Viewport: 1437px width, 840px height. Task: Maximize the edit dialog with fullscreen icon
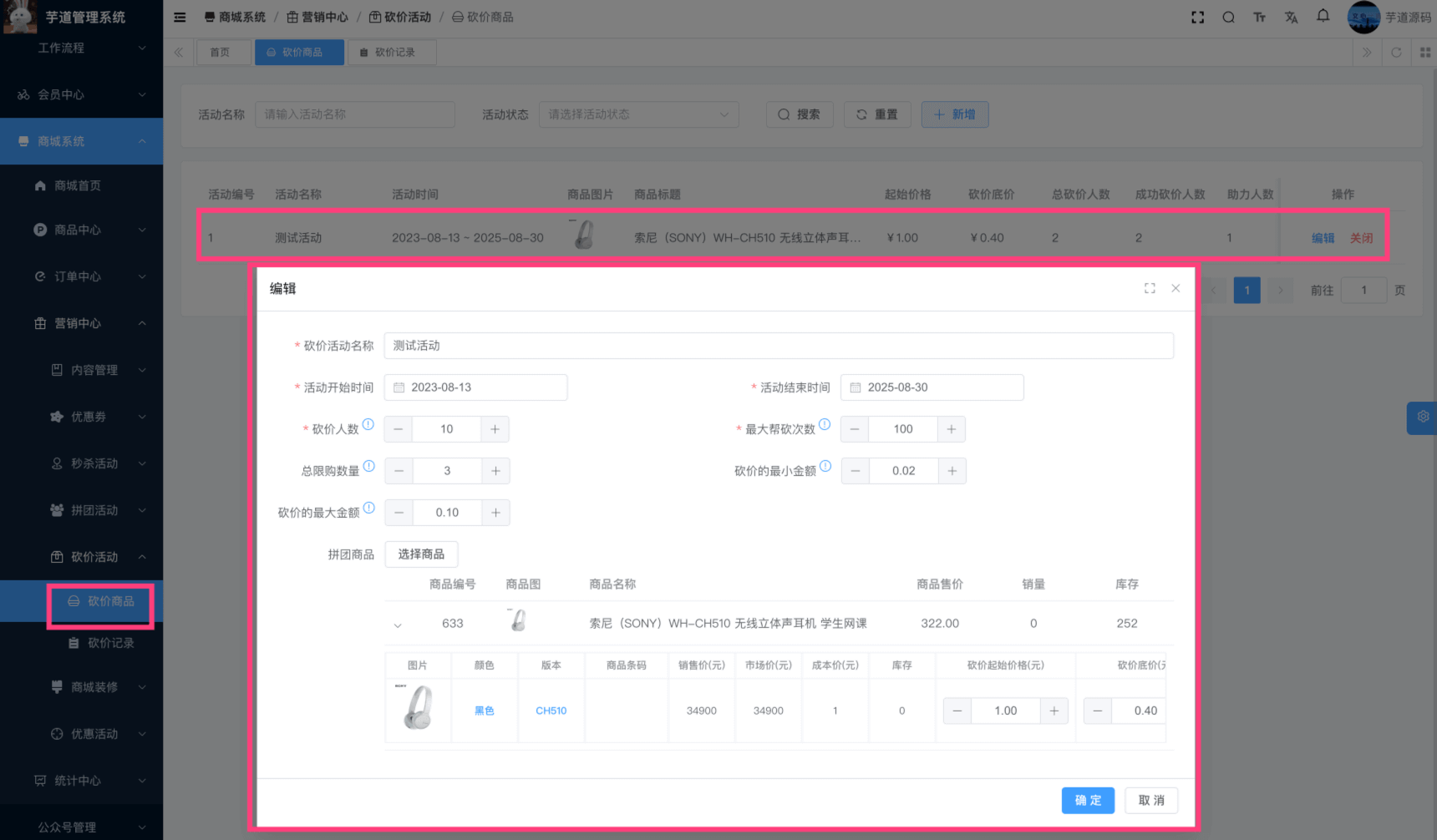click(1150, 288)
